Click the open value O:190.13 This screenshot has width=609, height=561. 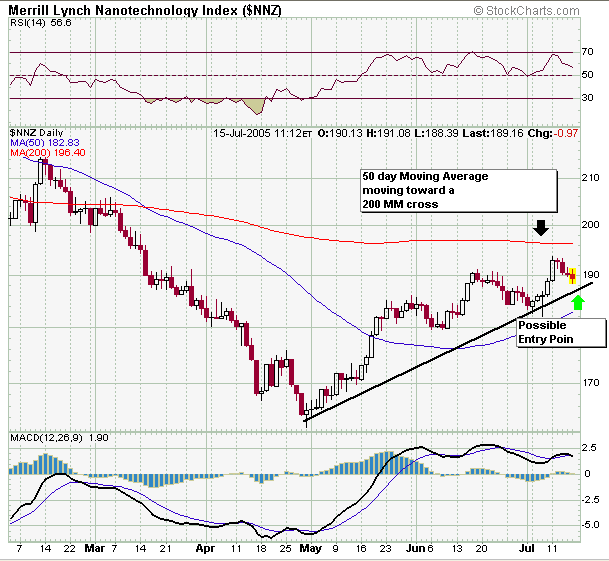[x=340, y=133]
